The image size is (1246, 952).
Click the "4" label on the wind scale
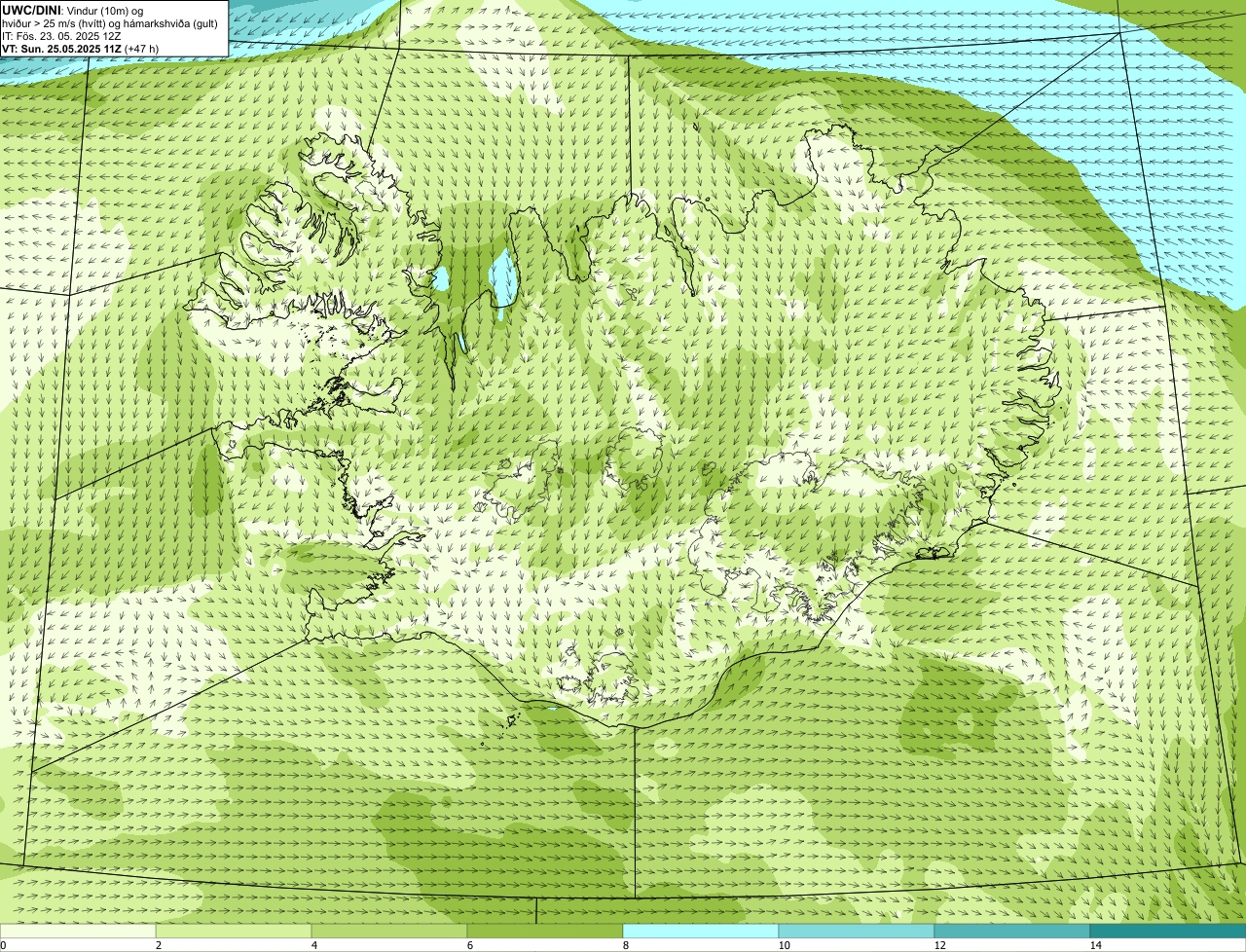coord(314,945)
